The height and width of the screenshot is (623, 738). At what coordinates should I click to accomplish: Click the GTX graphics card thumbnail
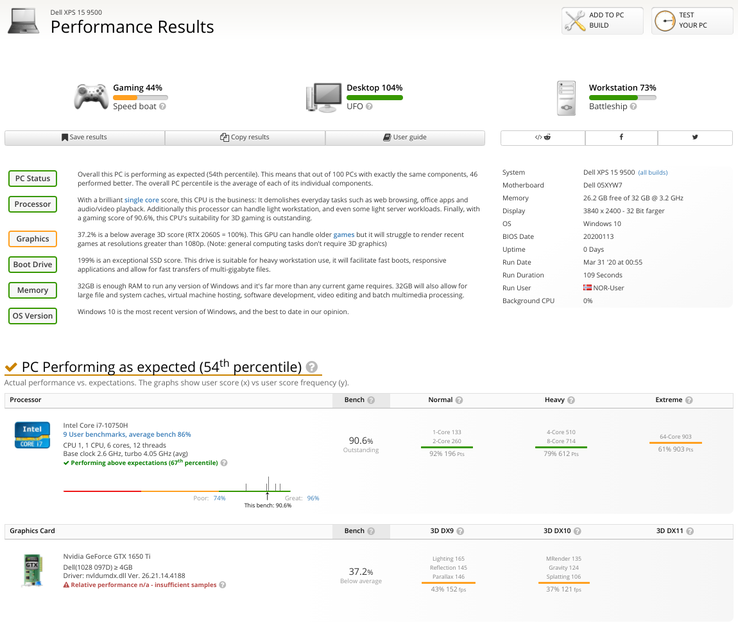pyautogui.click(x=32, y=570)
